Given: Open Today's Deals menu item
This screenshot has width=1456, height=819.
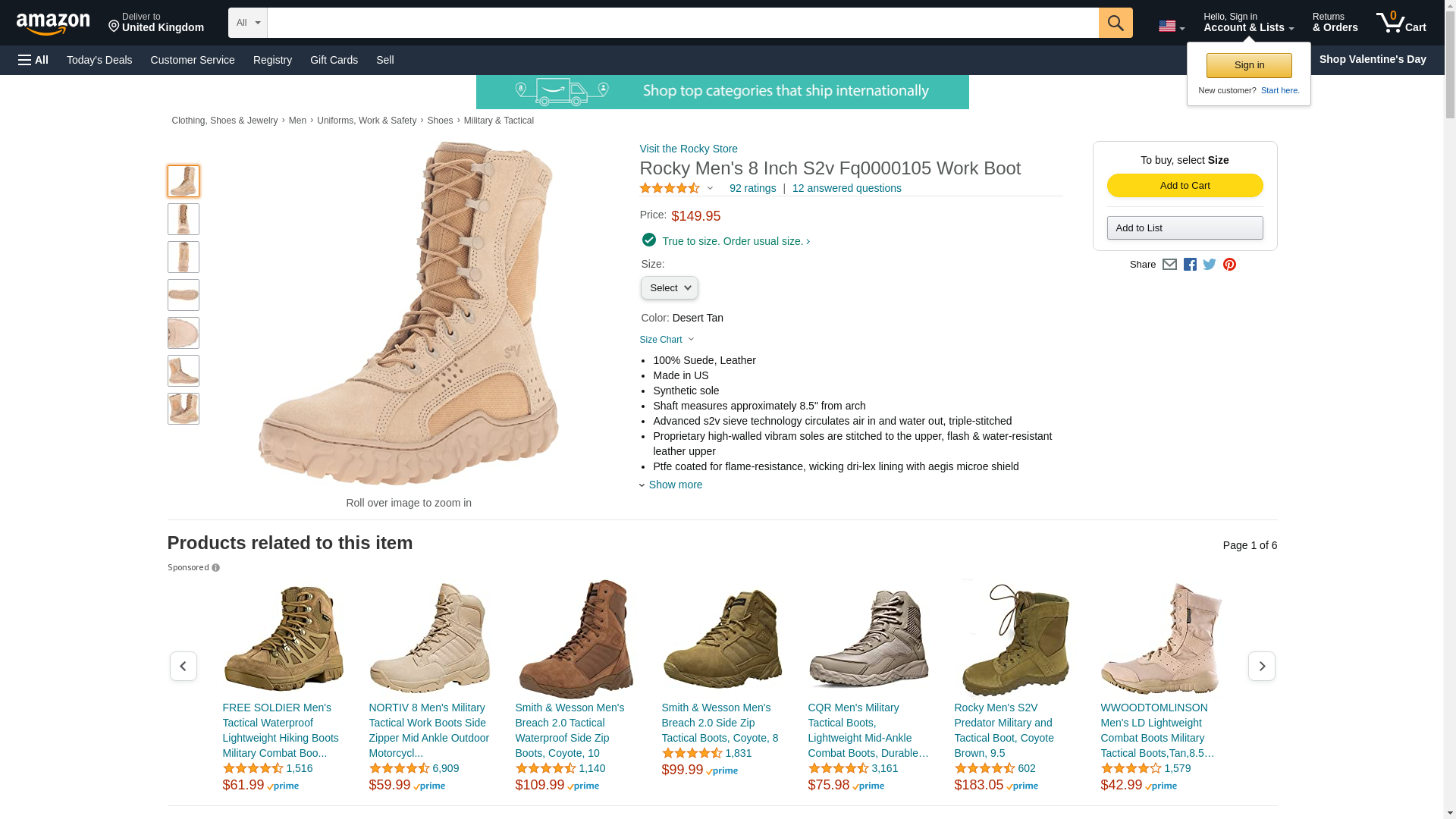Looking at the screenshot, I should [99, 60].
